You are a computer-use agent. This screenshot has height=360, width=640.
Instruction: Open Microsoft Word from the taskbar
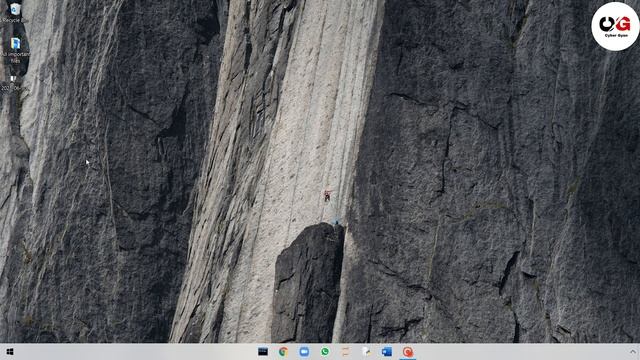click(x=387, y=351)
